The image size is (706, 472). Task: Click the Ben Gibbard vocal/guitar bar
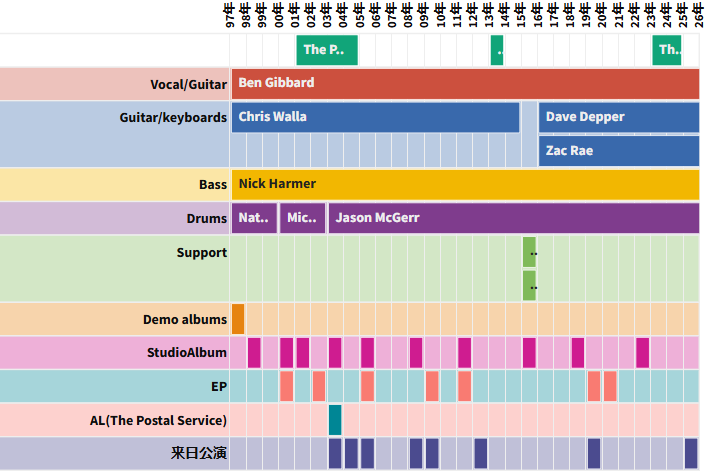(465, 83)
